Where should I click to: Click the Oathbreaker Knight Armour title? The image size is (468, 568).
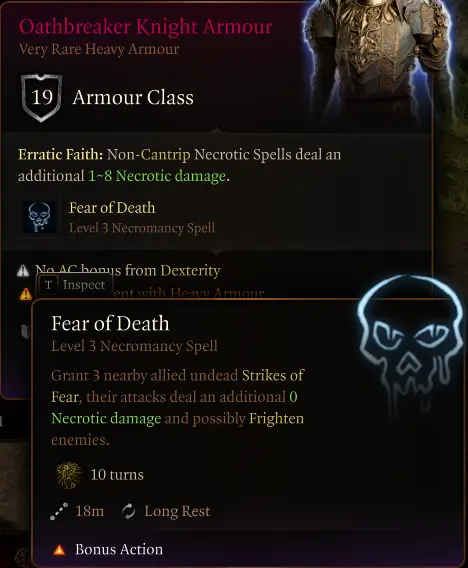tap(145, 27)
